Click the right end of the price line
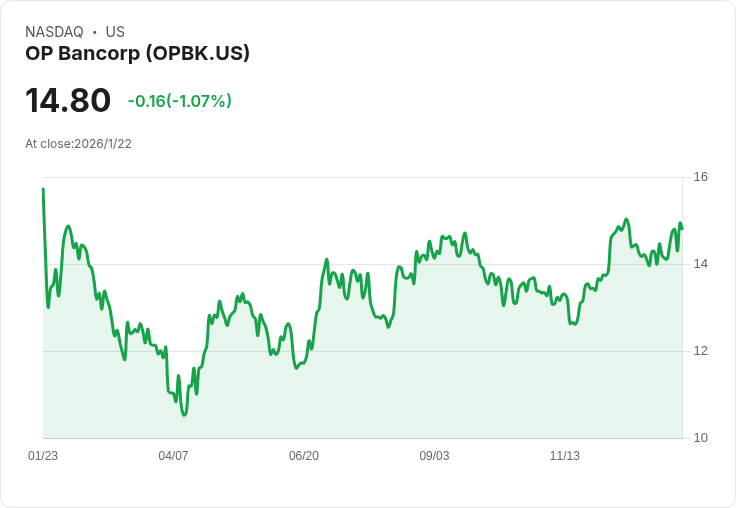 coord(682,229)
